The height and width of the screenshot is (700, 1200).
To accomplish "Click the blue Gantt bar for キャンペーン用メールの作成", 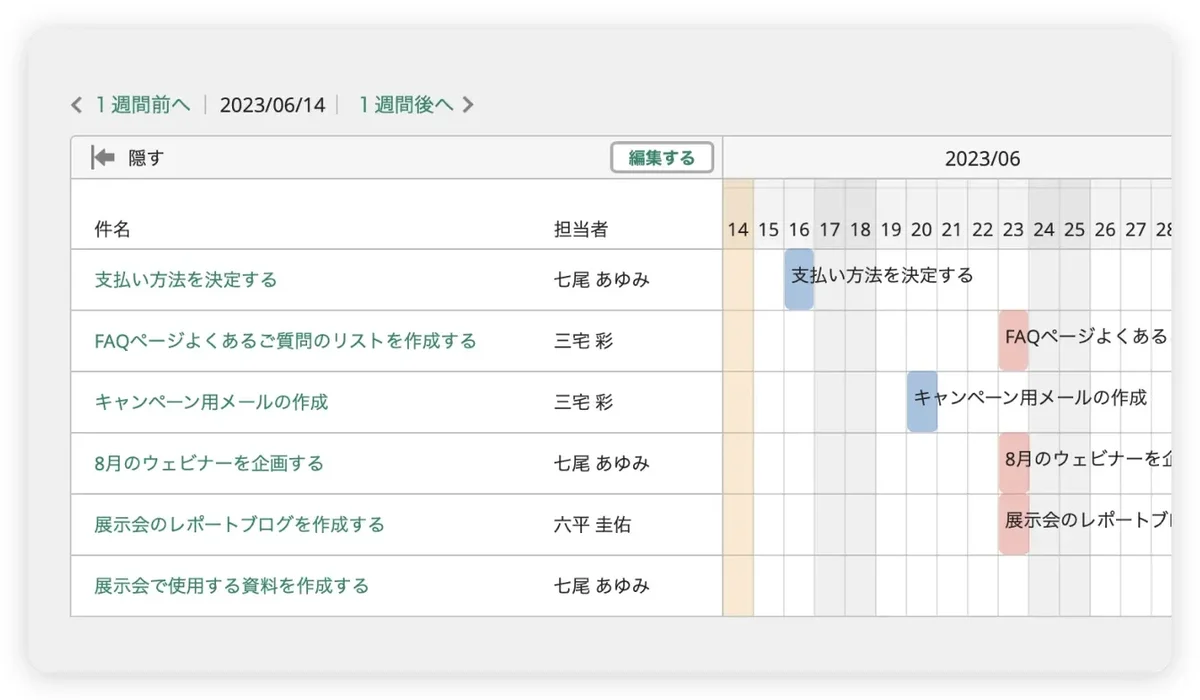I will 922,401.
